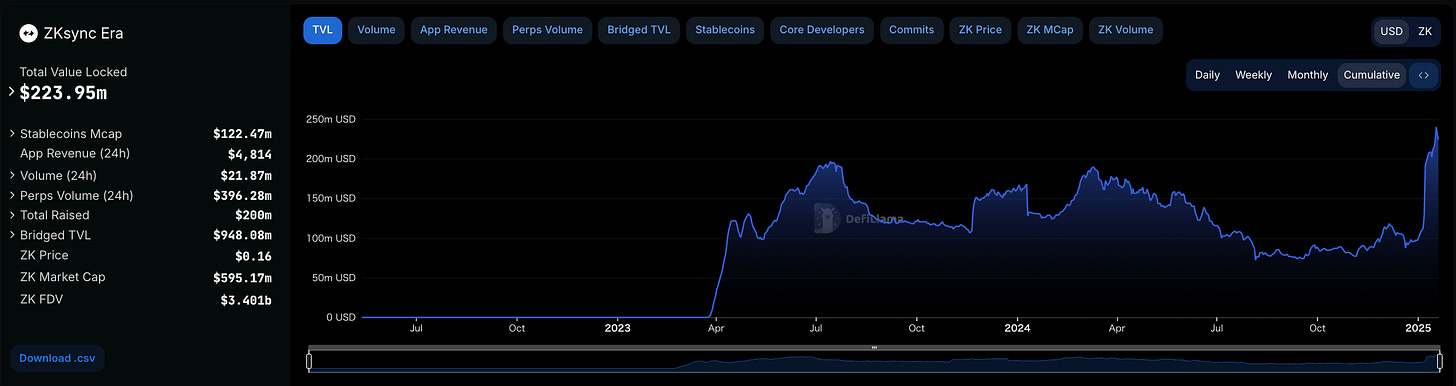1456x386 pixels.
Task: Expand the Stablecoins Mcap row
Action: point(12,133)
